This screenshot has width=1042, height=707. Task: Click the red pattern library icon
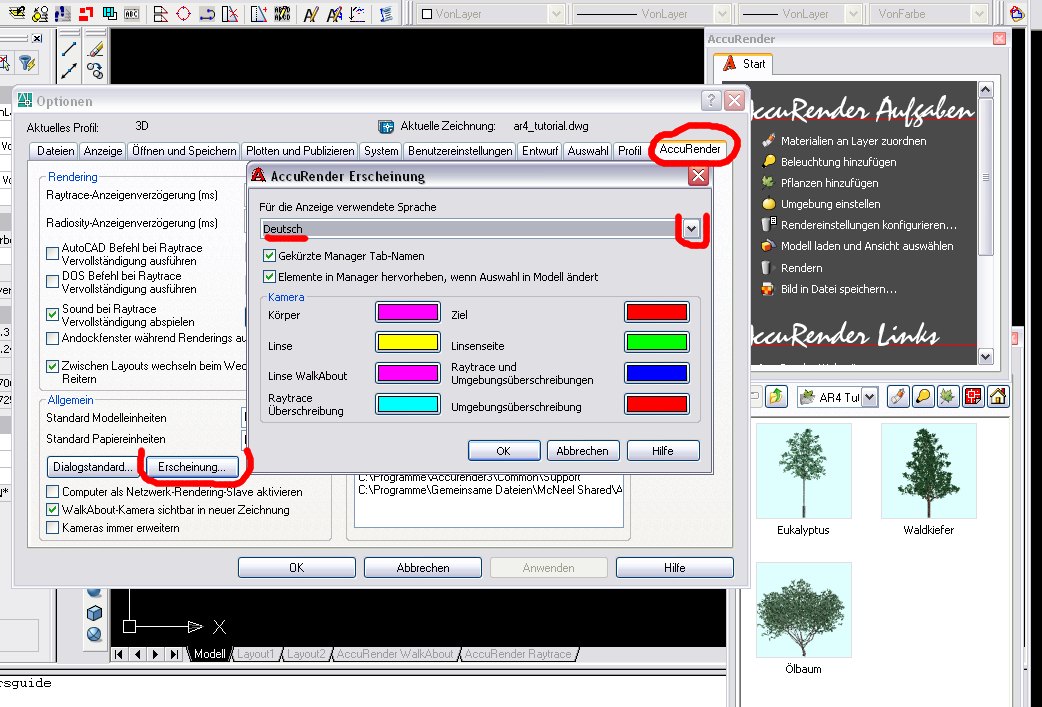[973, 397]
